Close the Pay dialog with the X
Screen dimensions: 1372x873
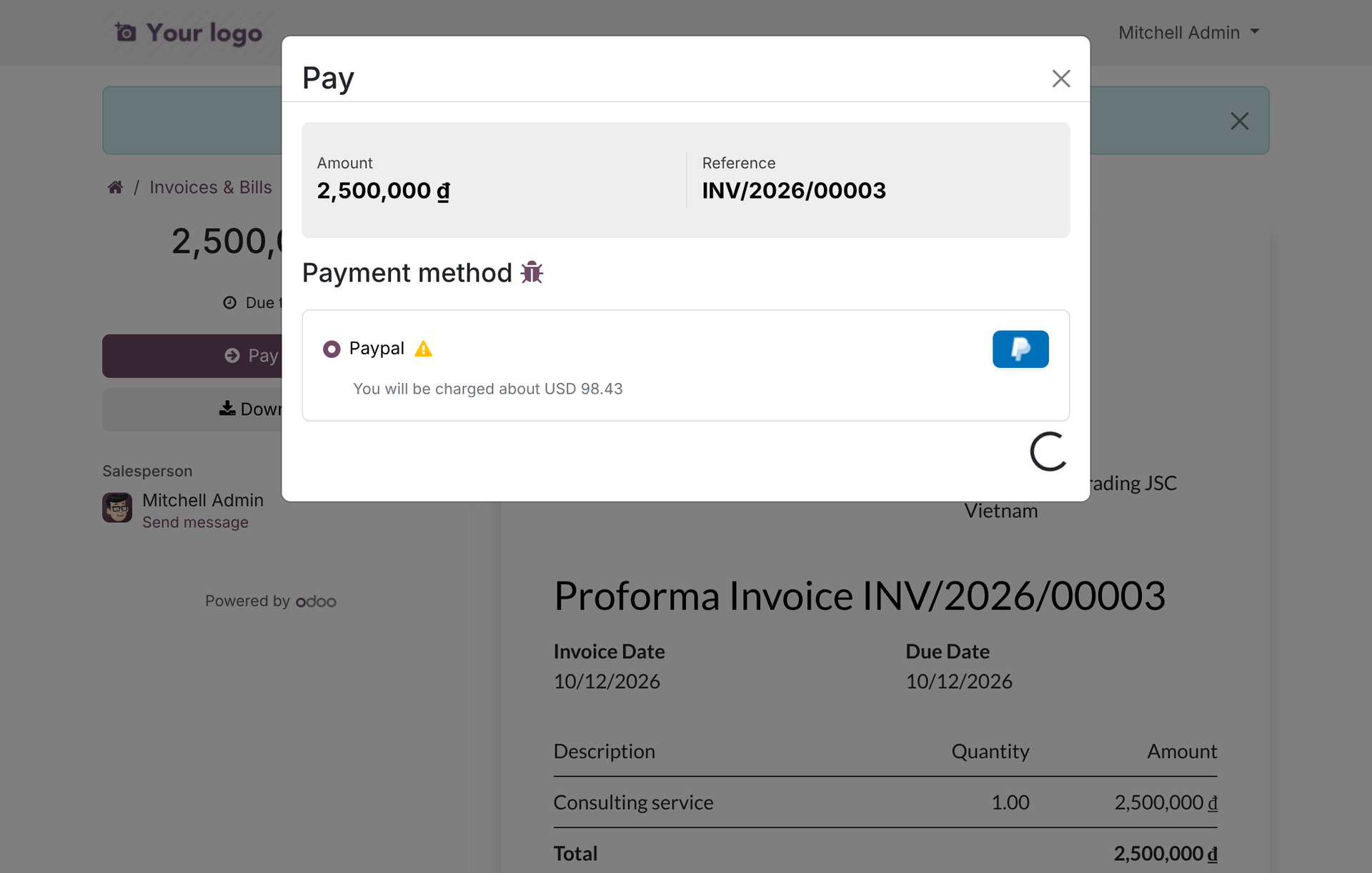[x=1060, y=79]
